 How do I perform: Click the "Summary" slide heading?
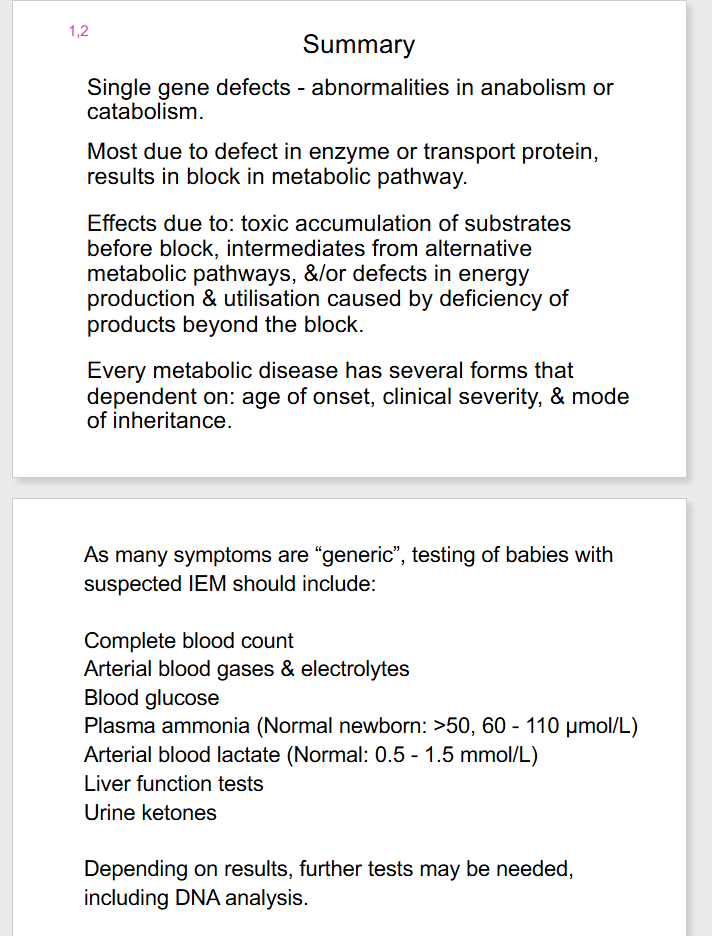[358, 44]
